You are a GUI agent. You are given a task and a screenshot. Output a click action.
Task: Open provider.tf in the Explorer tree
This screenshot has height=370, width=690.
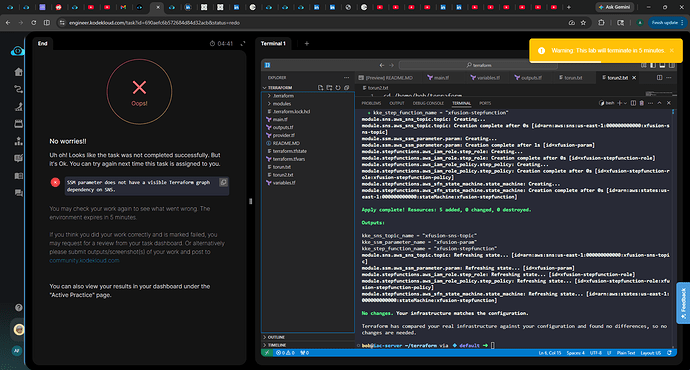click(x=308, y=135)
